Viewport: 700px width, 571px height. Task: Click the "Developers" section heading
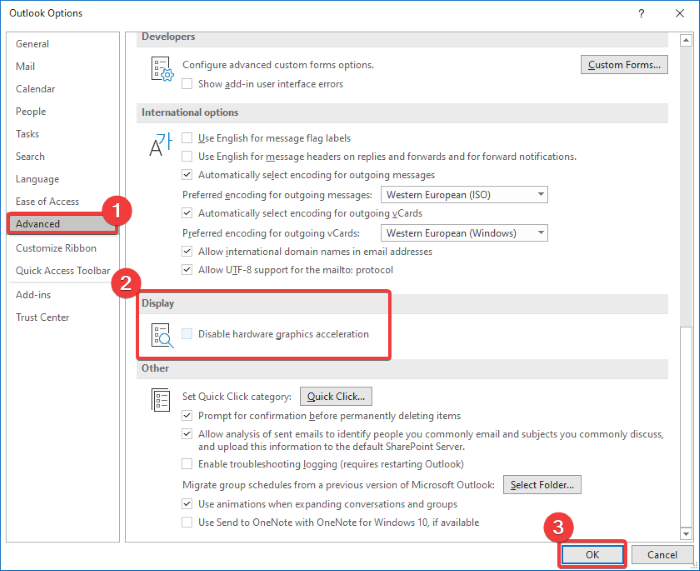click(168, 37)
